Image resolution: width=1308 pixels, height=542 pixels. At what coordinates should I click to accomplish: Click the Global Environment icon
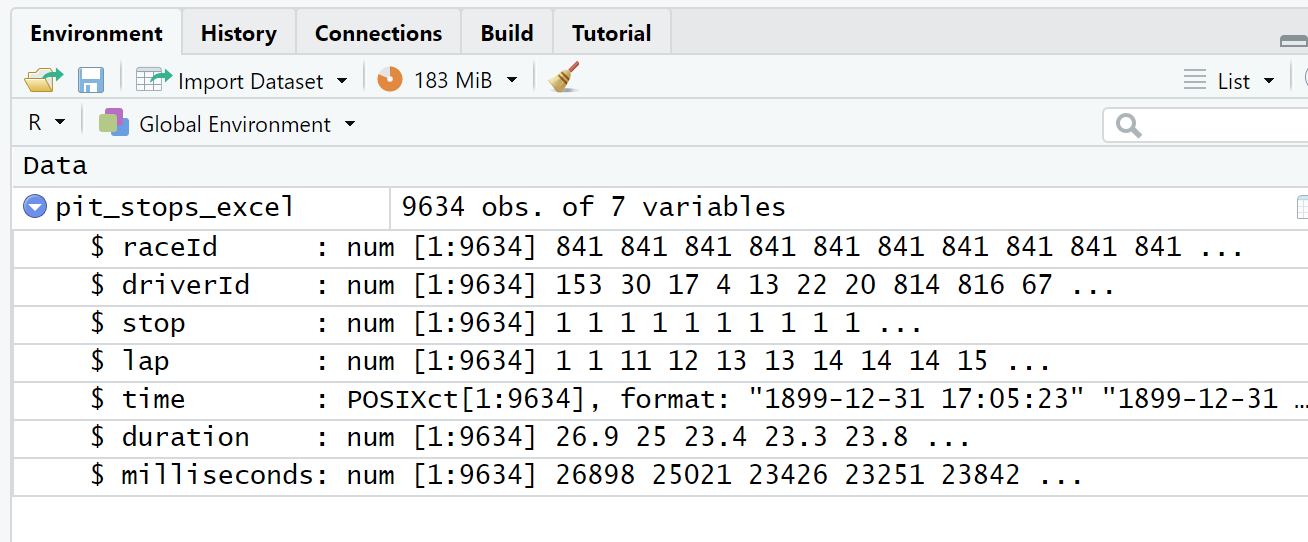click(114, 124)
